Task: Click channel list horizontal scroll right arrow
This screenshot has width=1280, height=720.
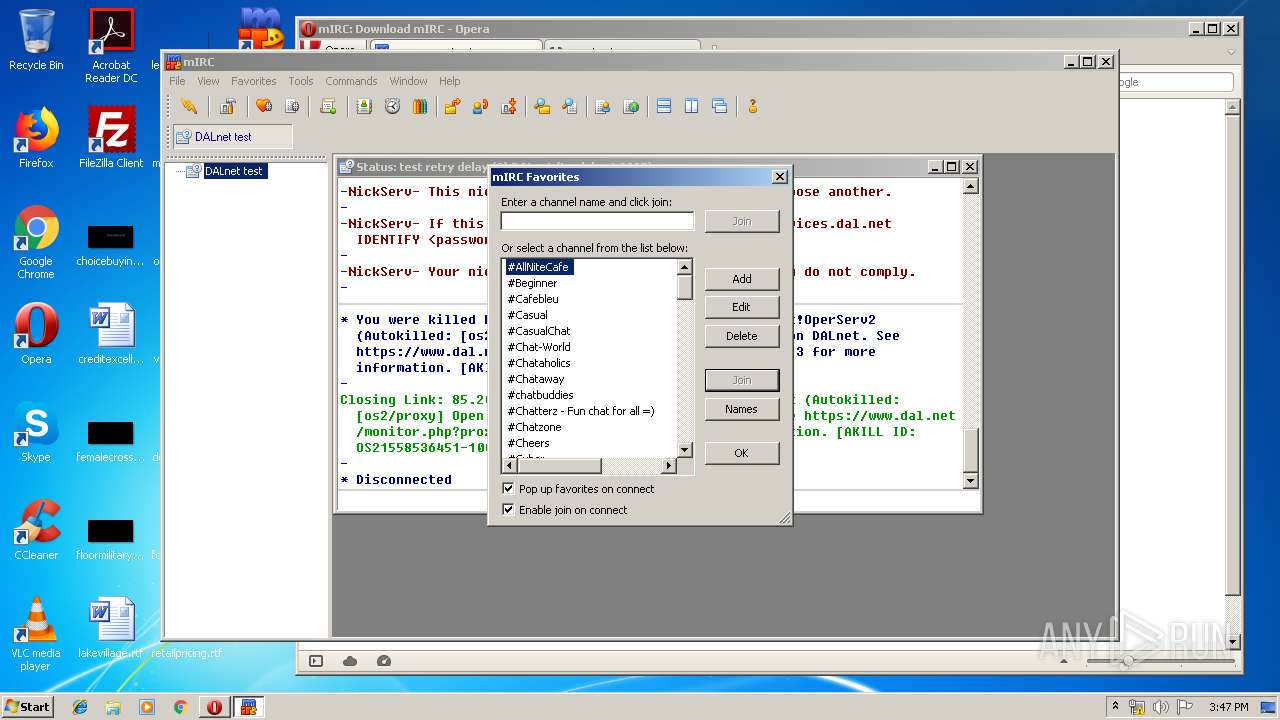Action: click(669, 466)
